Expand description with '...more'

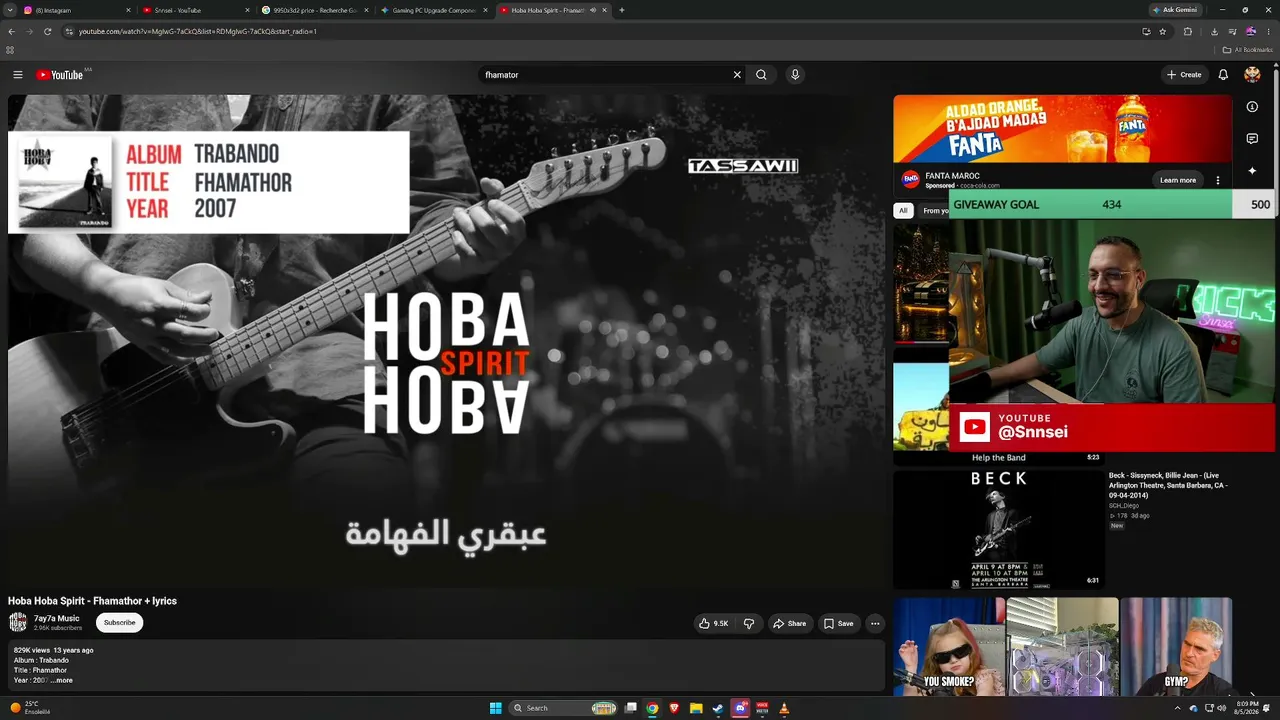click(x=62, y=680)
